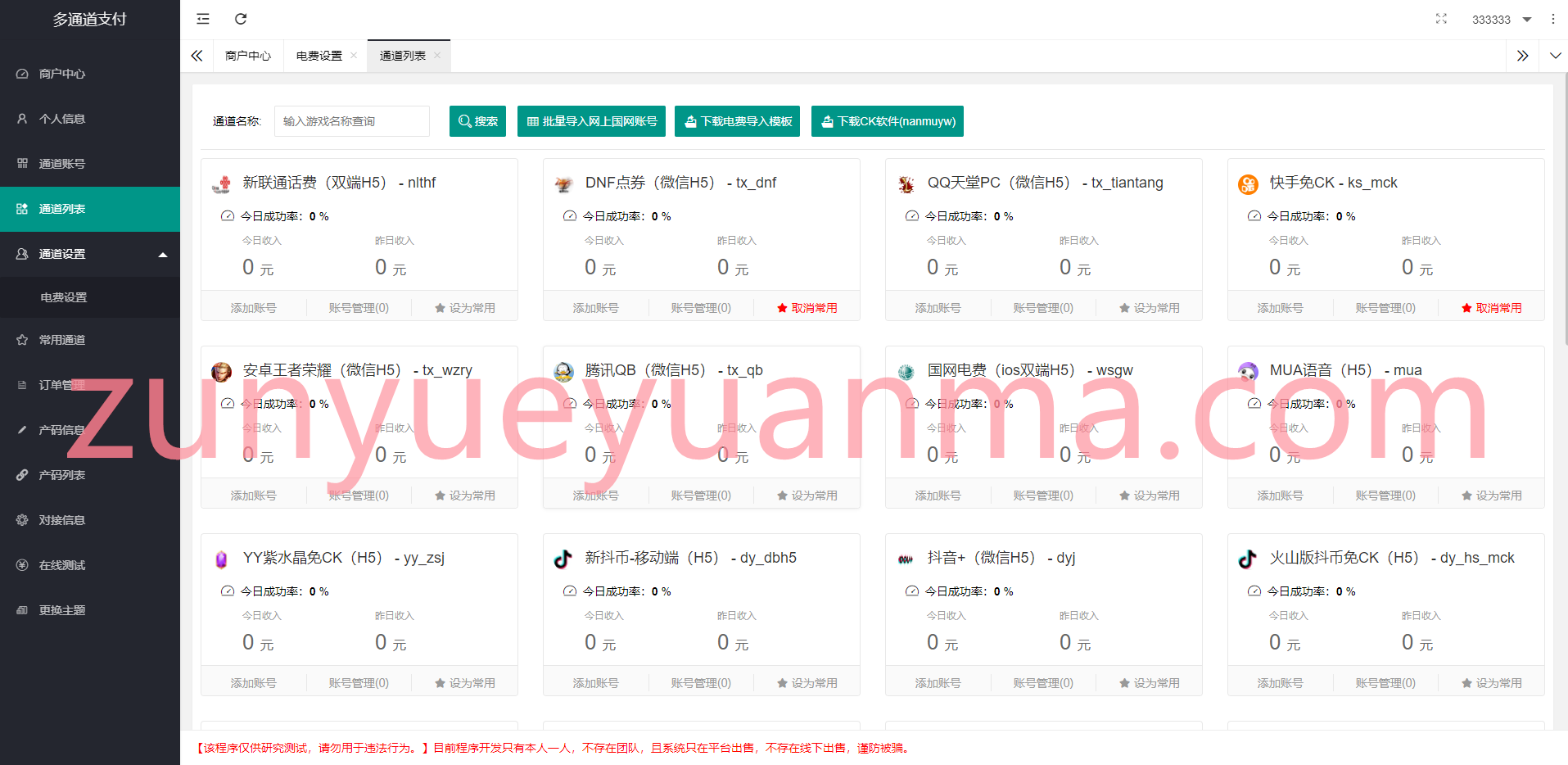Open 对接信息 in the sidebar
Viewport: 1568px width, 765px height.
90,520
